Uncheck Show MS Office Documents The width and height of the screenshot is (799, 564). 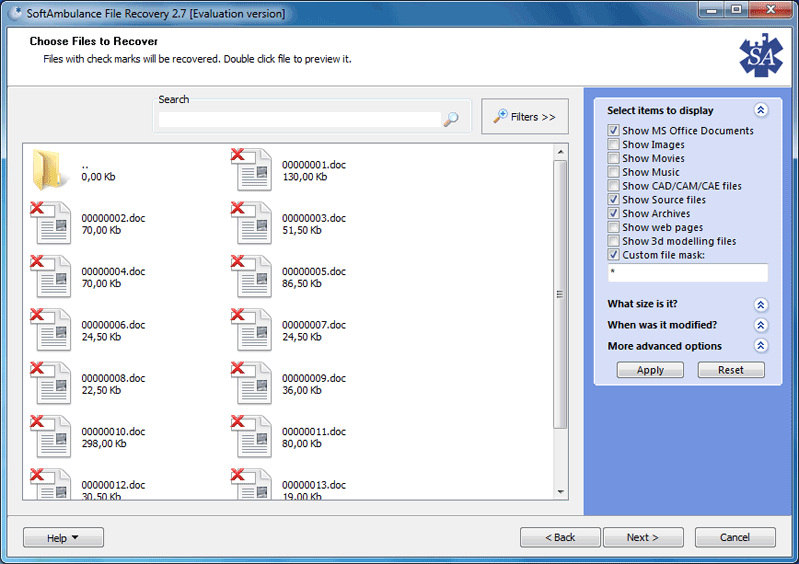pyautogui.click(x=613, y=131)
